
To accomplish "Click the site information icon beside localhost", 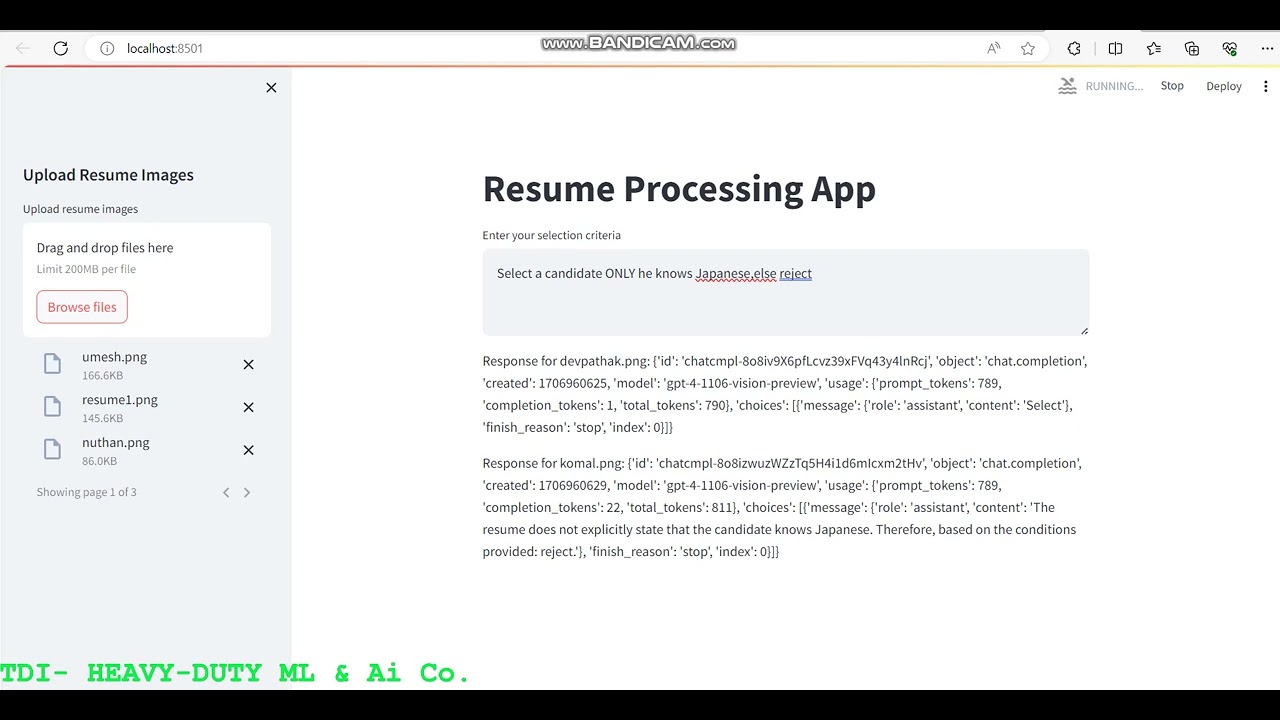I will tap(107, 48).
